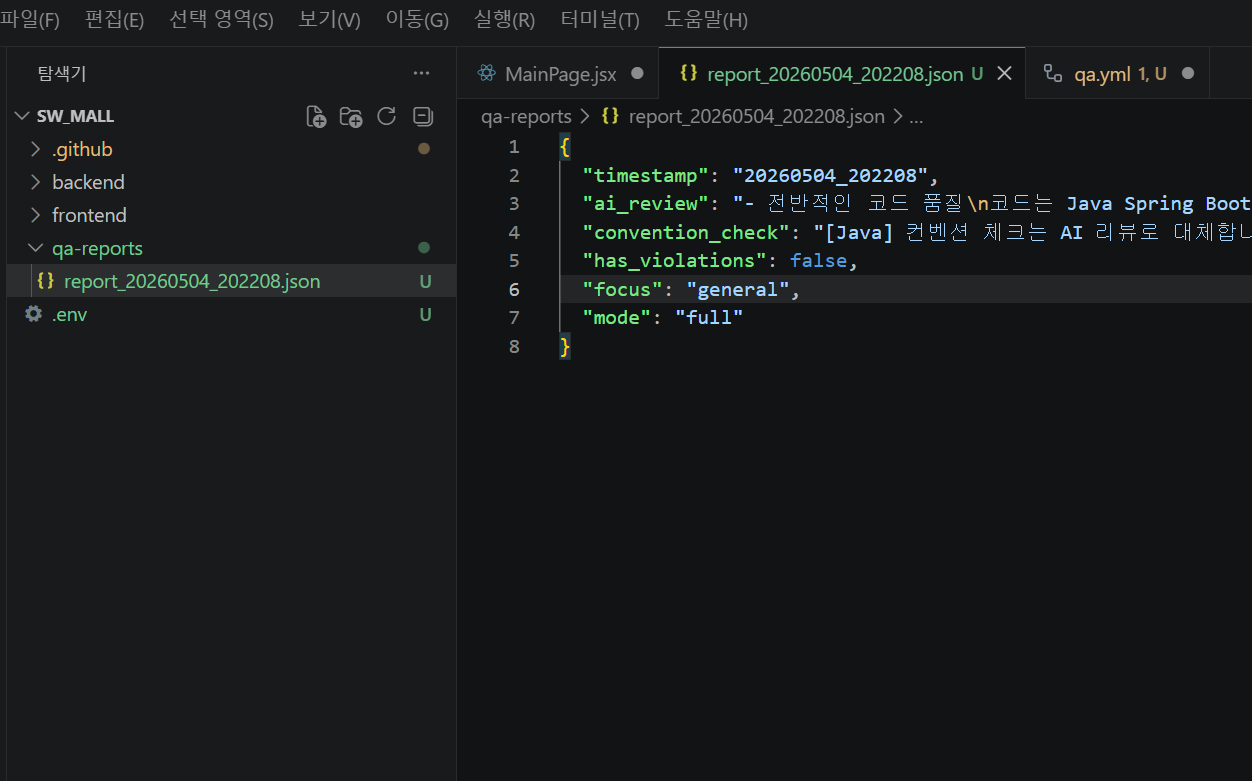Click line number 8 in the gutter
Viewport: 1252px width, 781px height.
click(514, 346)
